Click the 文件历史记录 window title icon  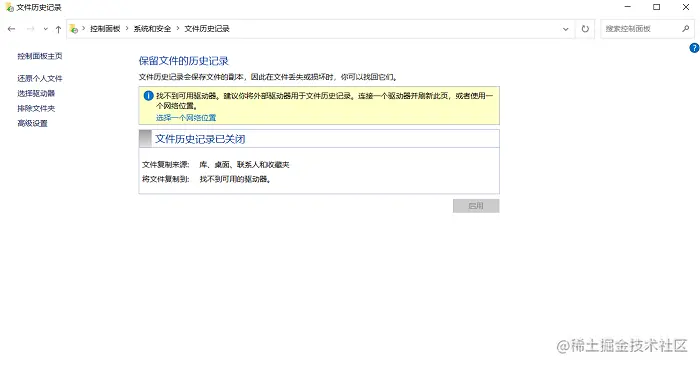pos(9,7)
